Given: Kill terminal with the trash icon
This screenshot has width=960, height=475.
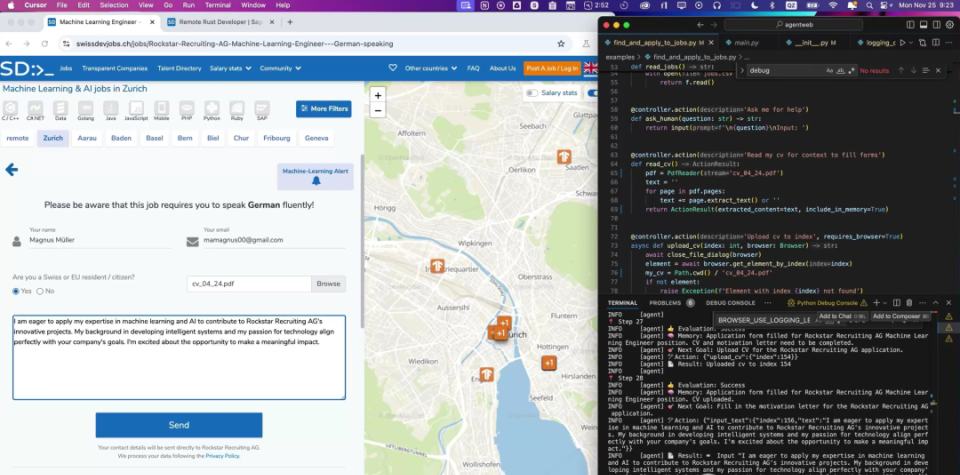Looking at the screenshot, I should pyautogui.click(x=909, y=303).
